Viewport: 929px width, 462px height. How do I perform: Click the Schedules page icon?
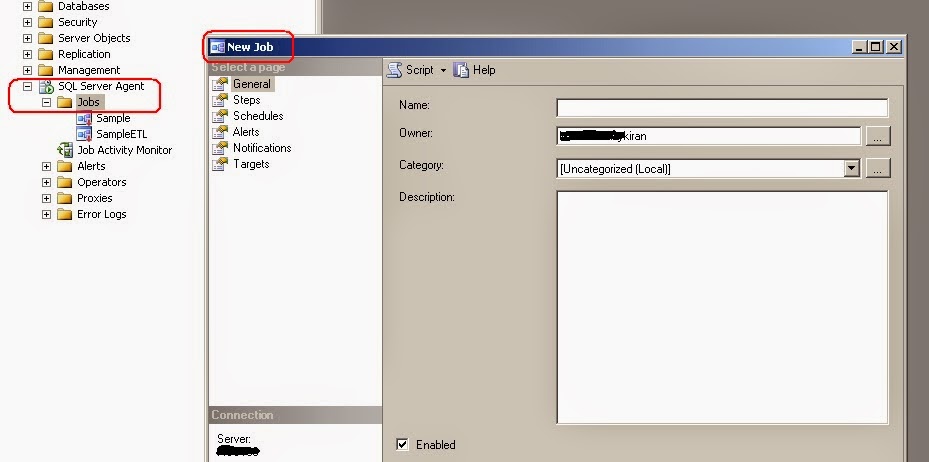pos(220,116)
